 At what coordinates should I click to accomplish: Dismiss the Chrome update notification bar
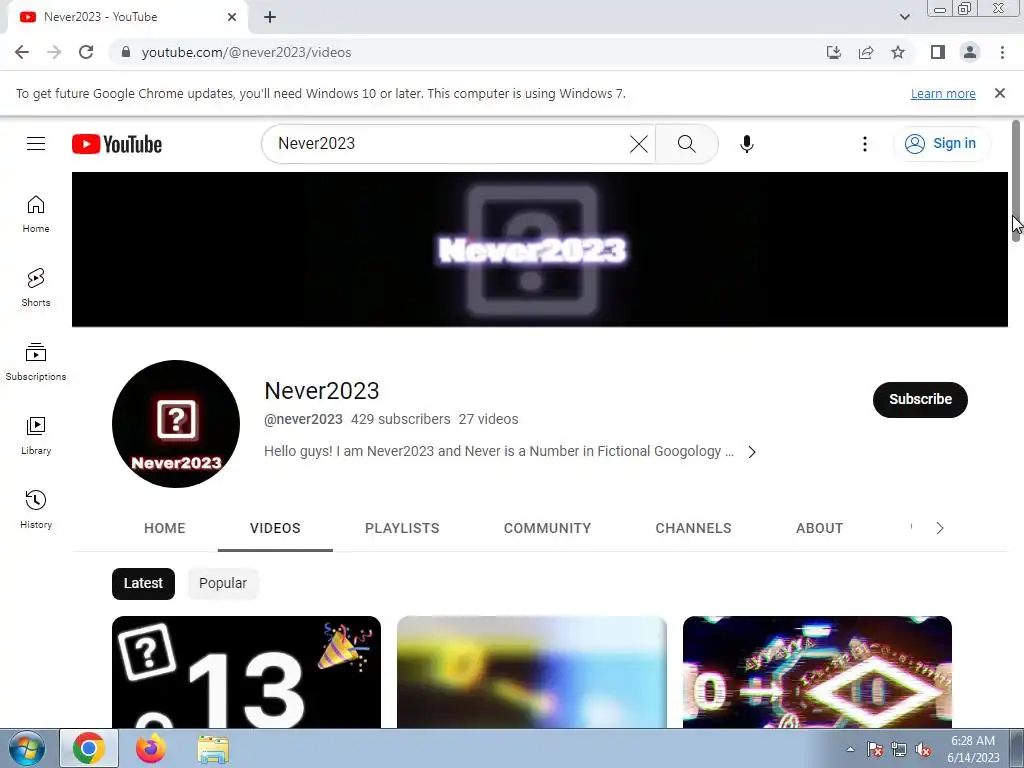pyautogui.click(x=1000, y=93)
